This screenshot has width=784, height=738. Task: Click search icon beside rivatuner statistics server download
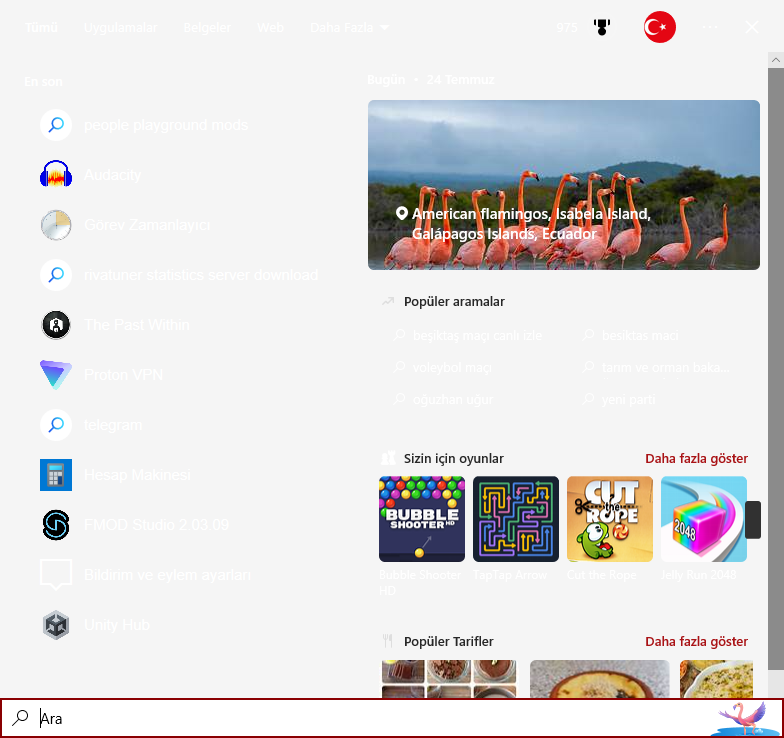coord(56,274)
